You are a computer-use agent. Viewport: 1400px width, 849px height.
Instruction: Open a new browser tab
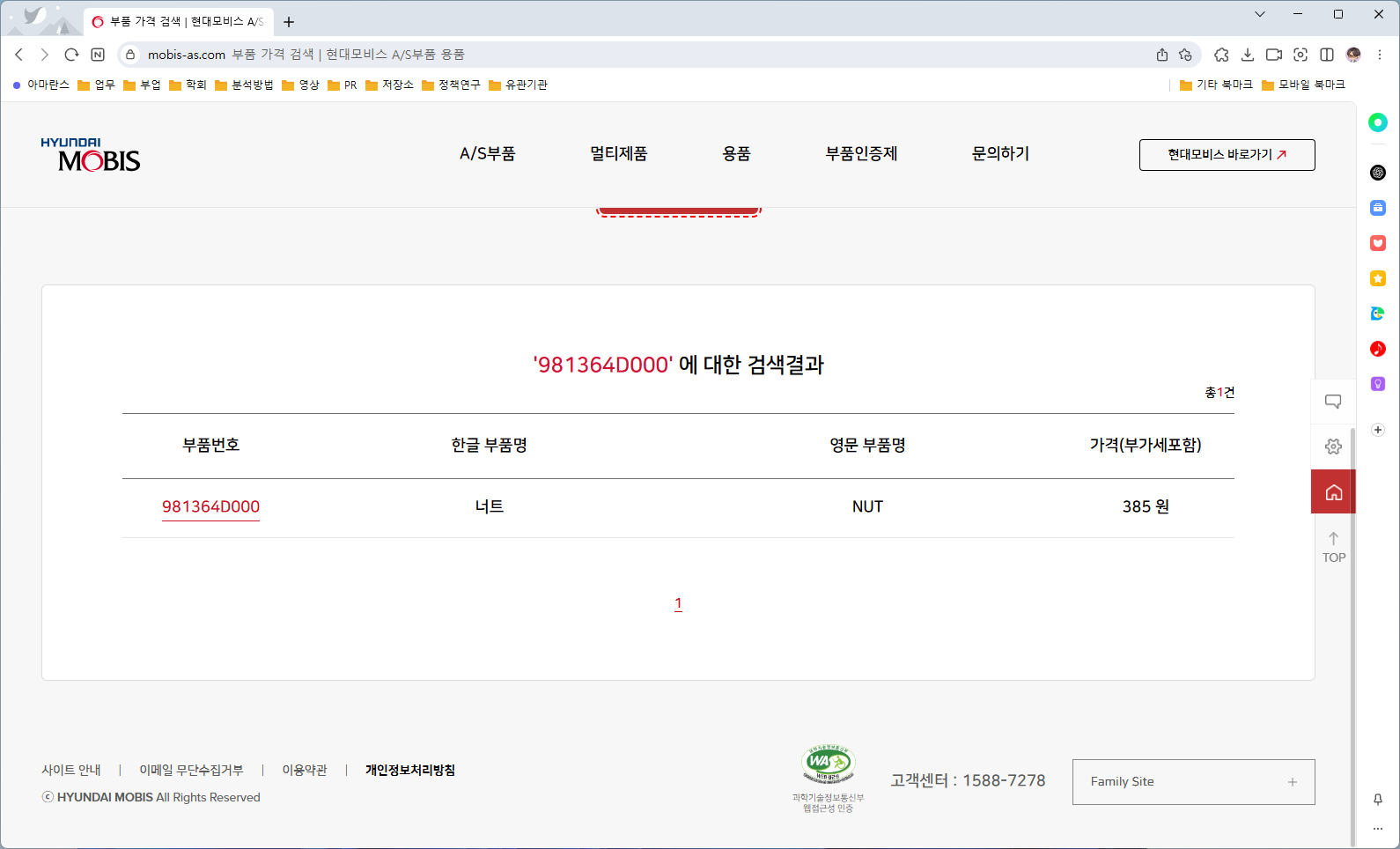click(x=289, y=22)
